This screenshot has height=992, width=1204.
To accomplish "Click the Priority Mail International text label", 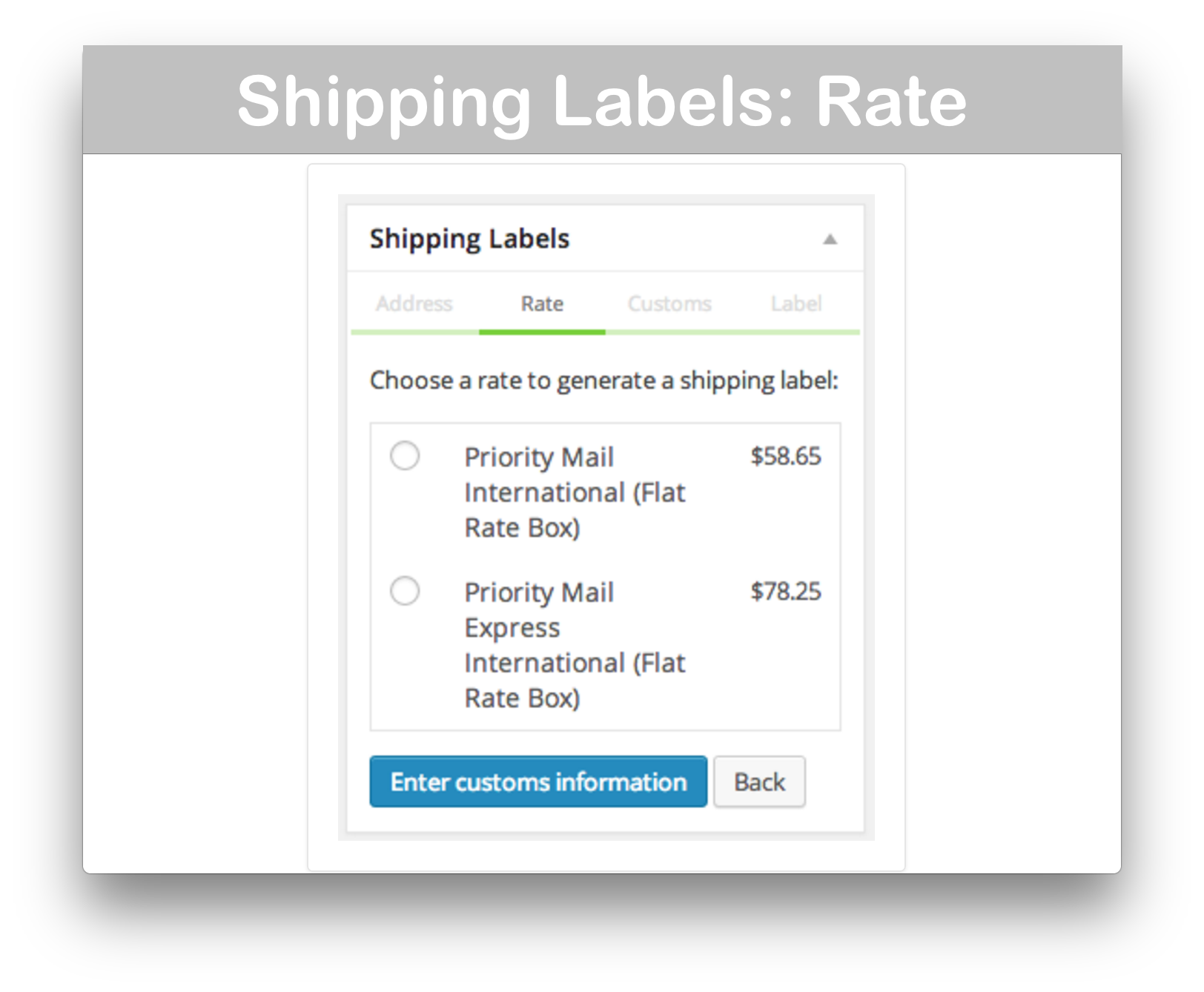I will [x=575, y=492].
